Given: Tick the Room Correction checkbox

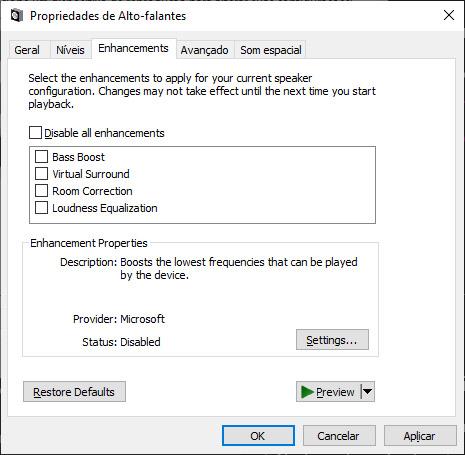Looking at the screenshot, I should click(41, 191).
